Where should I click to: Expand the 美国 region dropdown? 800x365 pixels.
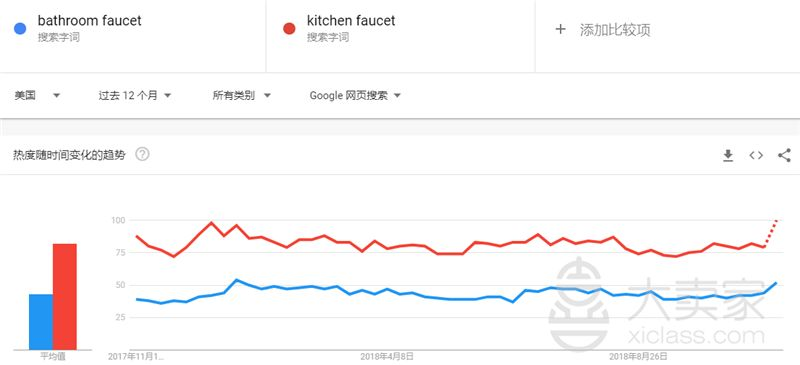coord(37,95)
